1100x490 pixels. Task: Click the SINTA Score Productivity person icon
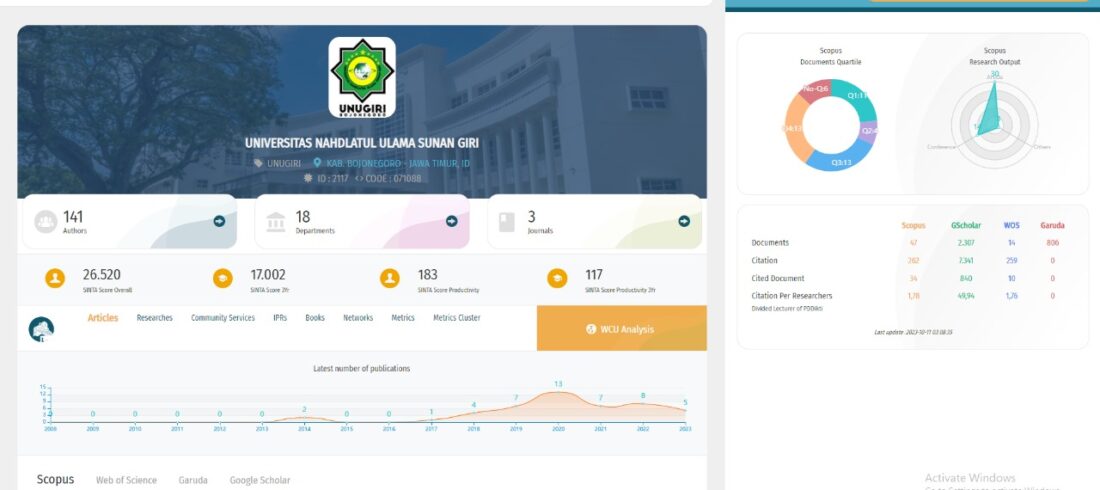pos(390,279)
